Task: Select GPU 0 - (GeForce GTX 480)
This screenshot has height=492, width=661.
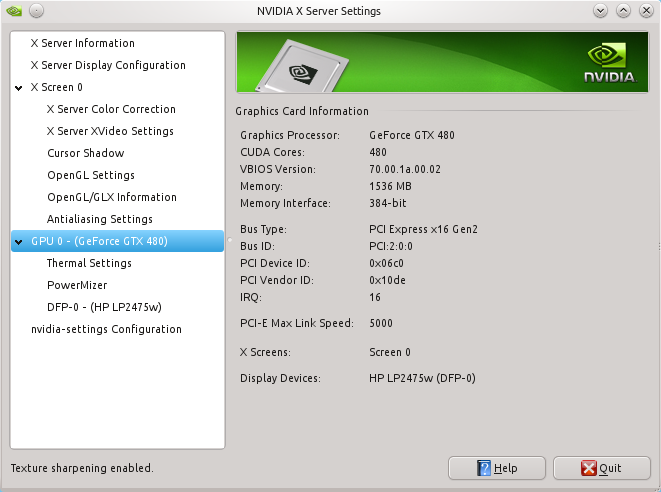Action: (117, 241)
